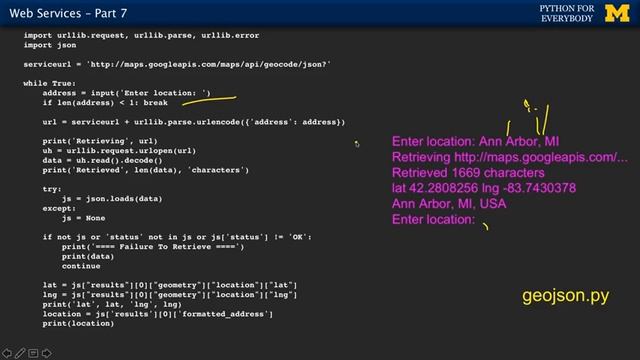Click the University of Michigan M logo
Image resolution: width=640 pixels, height=360 pixels.
point(617,13)
